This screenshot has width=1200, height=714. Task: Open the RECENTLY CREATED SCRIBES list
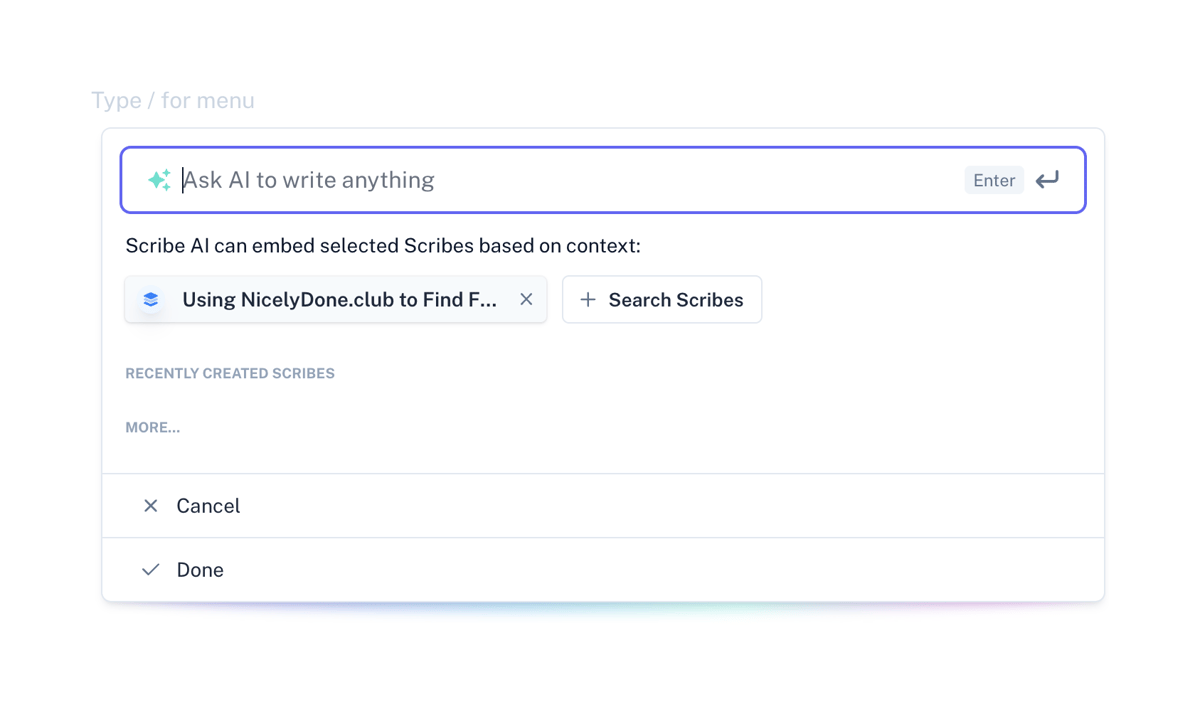230,373
